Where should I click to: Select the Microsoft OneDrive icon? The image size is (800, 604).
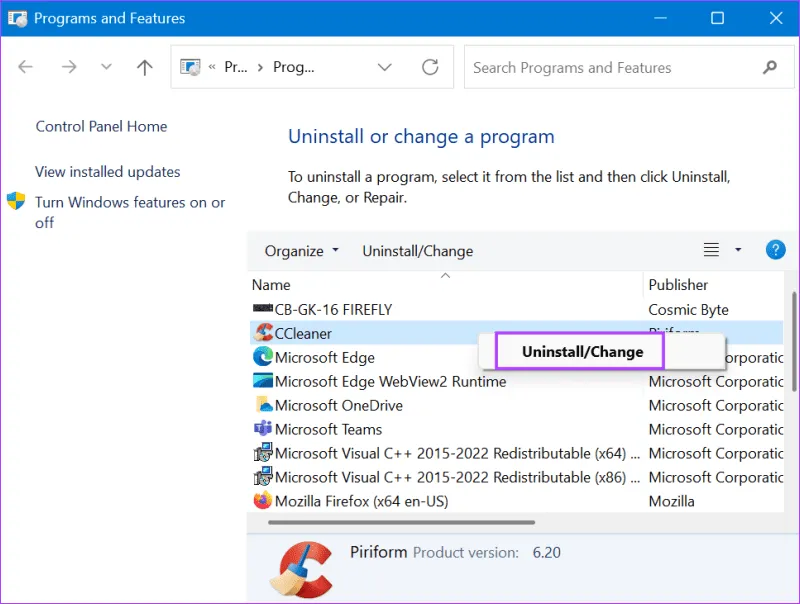(x=263, y=405)
